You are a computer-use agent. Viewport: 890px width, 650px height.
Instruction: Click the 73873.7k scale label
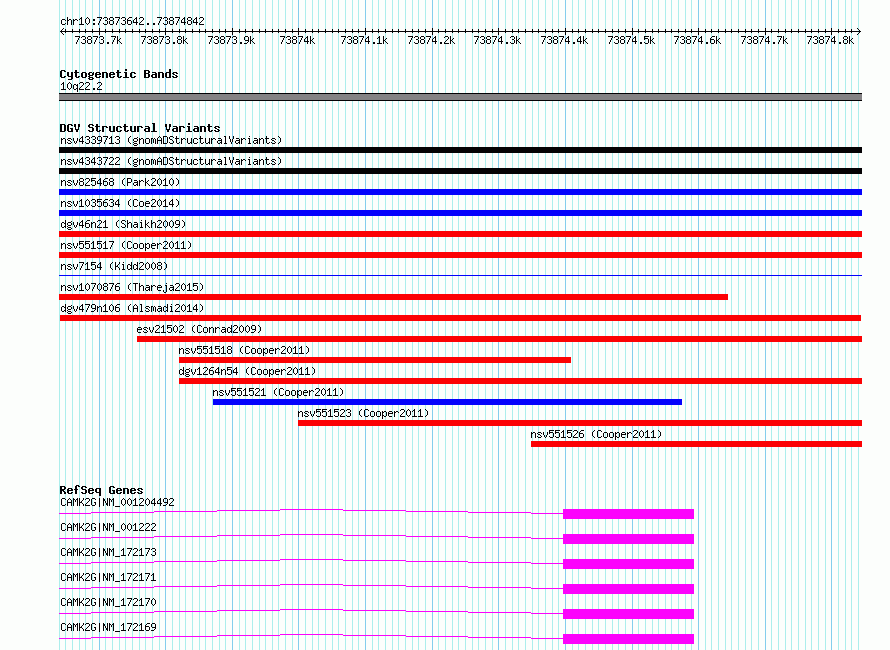pyautogui.click(x=98, y=40)
